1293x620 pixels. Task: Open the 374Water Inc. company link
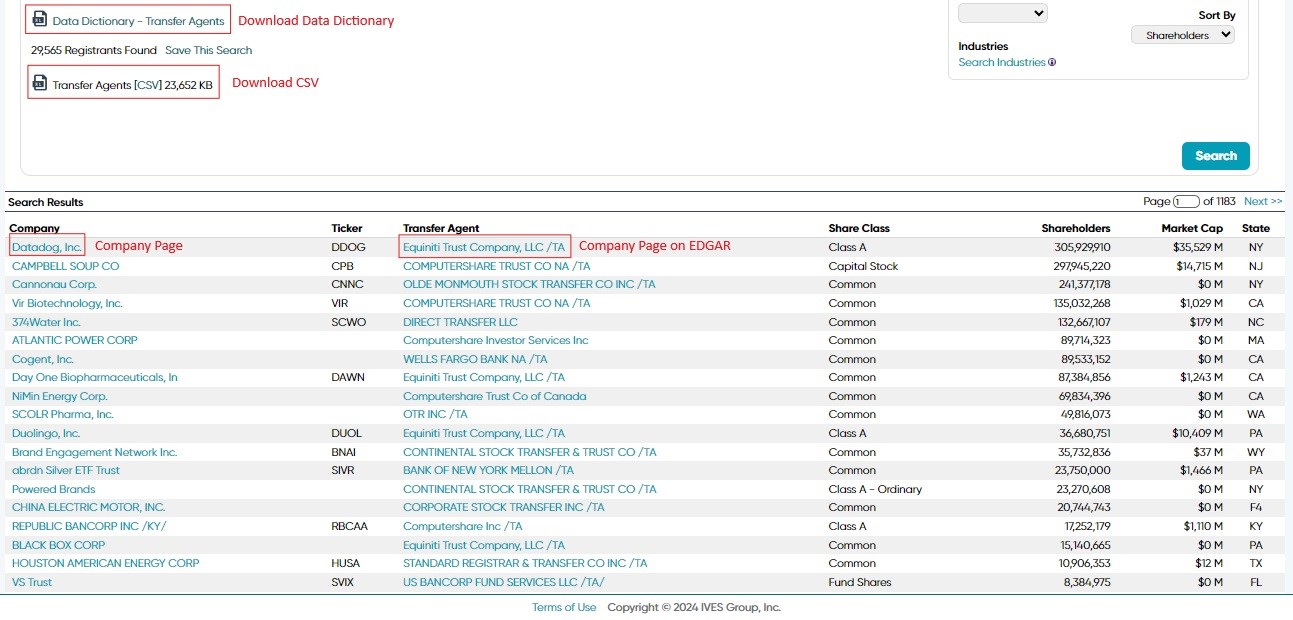pyautogui.click(x=46, y=322)
